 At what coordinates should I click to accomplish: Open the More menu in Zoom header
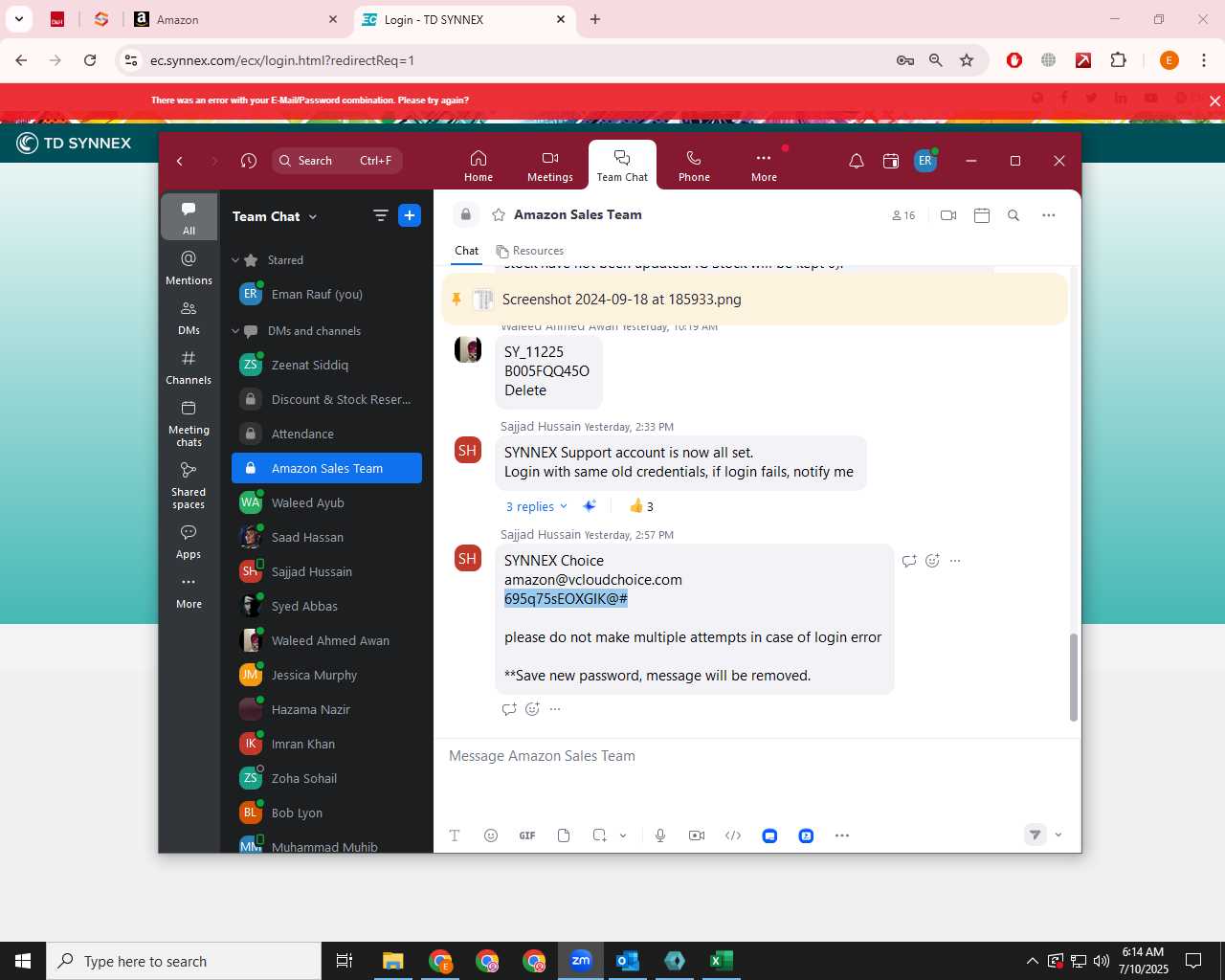click(764, 165)
